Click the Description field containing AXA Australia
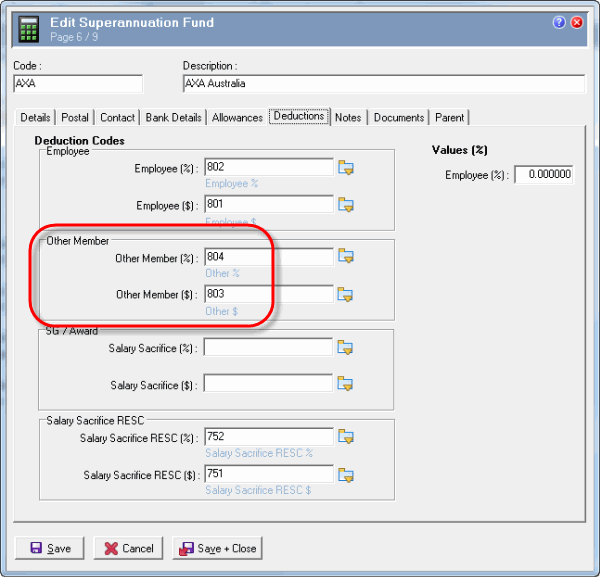This screenshot has height=577, width=600. [x=383, y=84]
